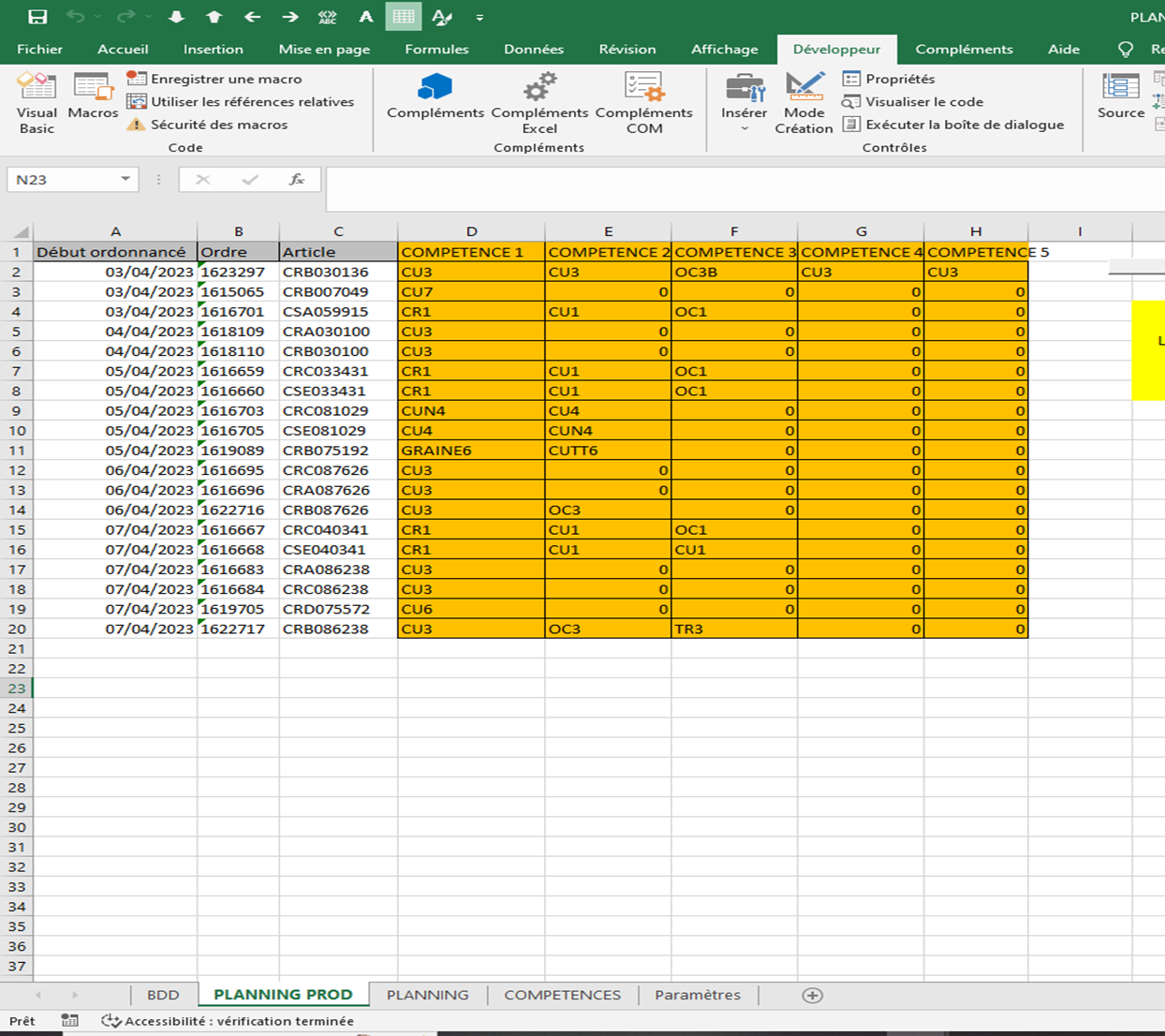The image size is (1165, 1036).
Task: Open the Macros list
Action: 93,97
